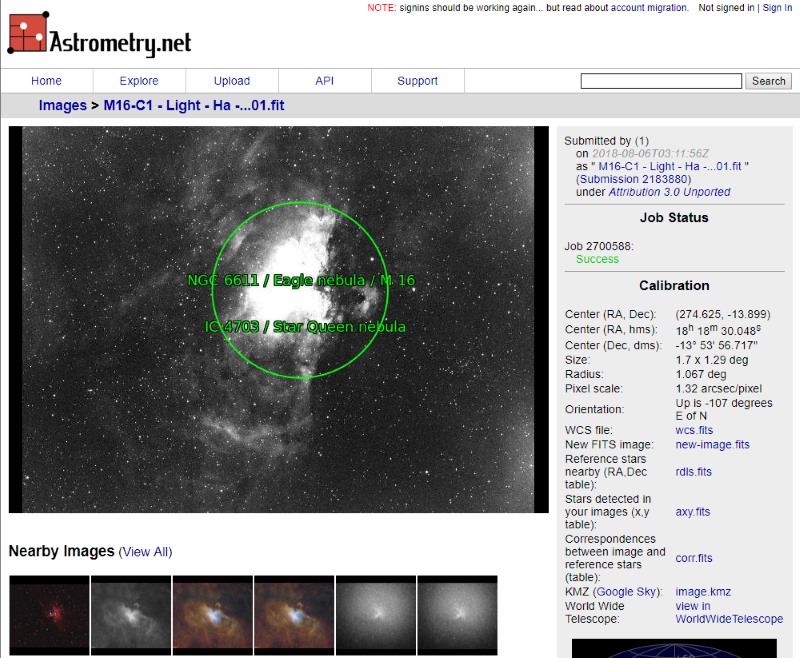The height and width of the screenshot is (658, 800).
Task: Open the red nebula nearby thumbnail
Action: tap(49, 616)
